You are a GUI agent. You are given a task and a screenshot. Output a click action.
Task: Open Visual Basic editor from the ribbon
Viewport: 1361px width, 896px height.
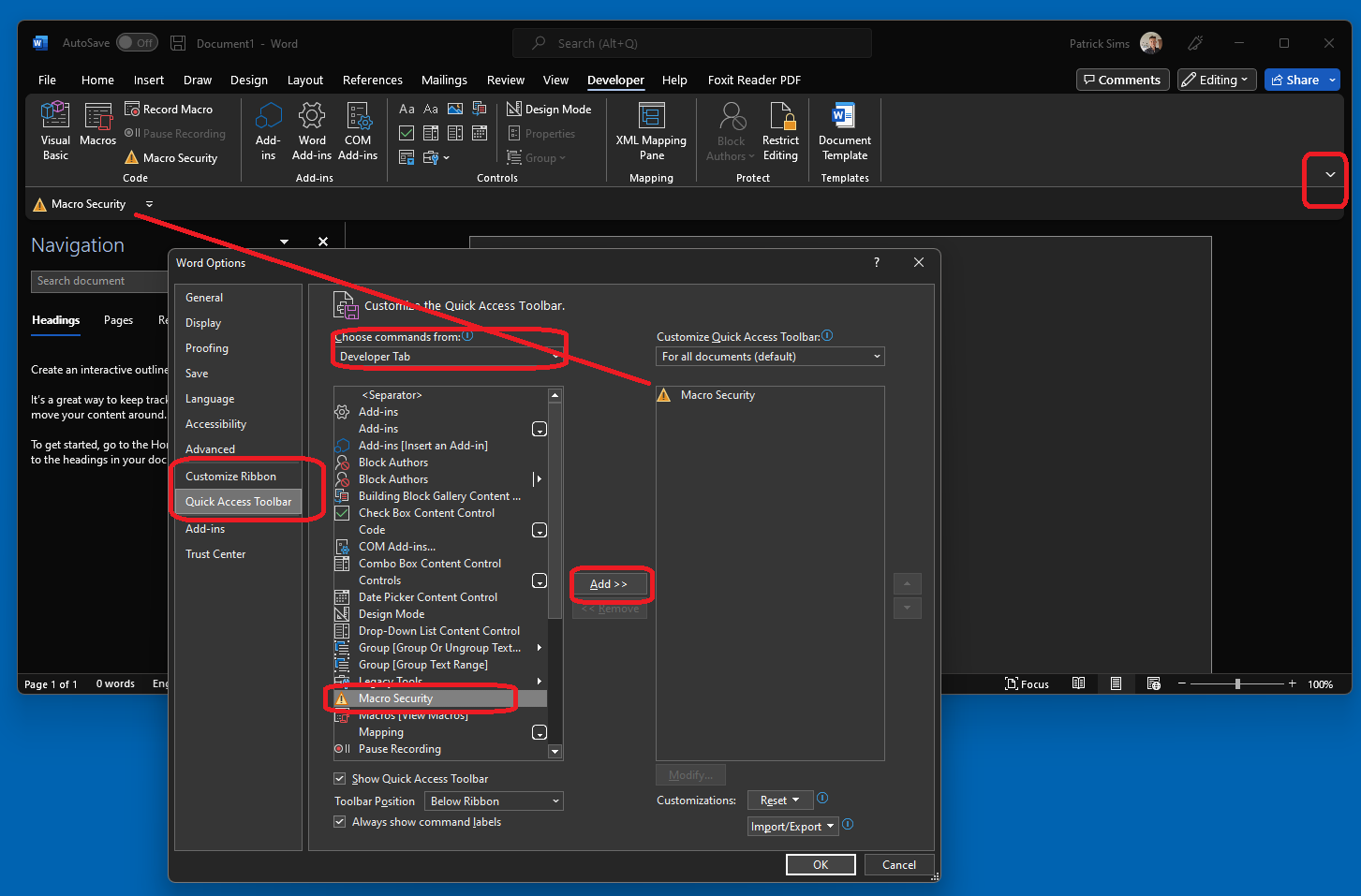(x=55, y=131)
